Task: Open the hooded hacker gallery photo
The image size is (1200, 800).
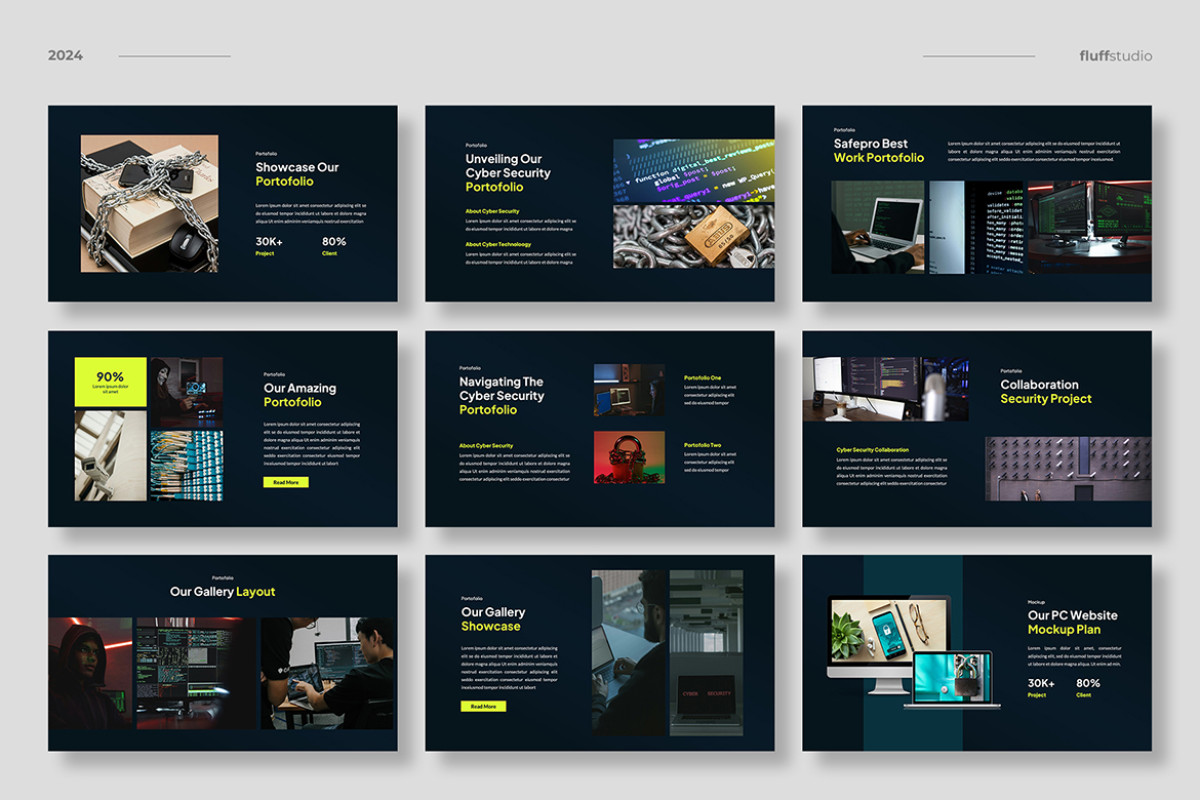Action: [90, 673]
